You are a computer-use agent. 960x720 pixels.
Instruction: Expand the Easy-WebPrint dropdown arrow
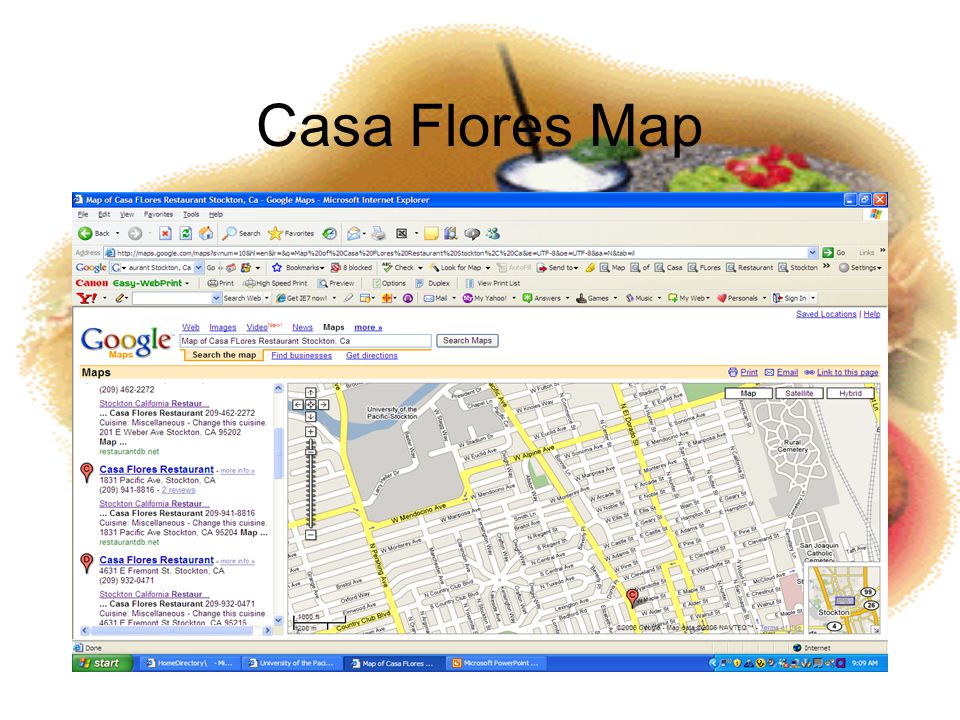[x=187, y=283]
